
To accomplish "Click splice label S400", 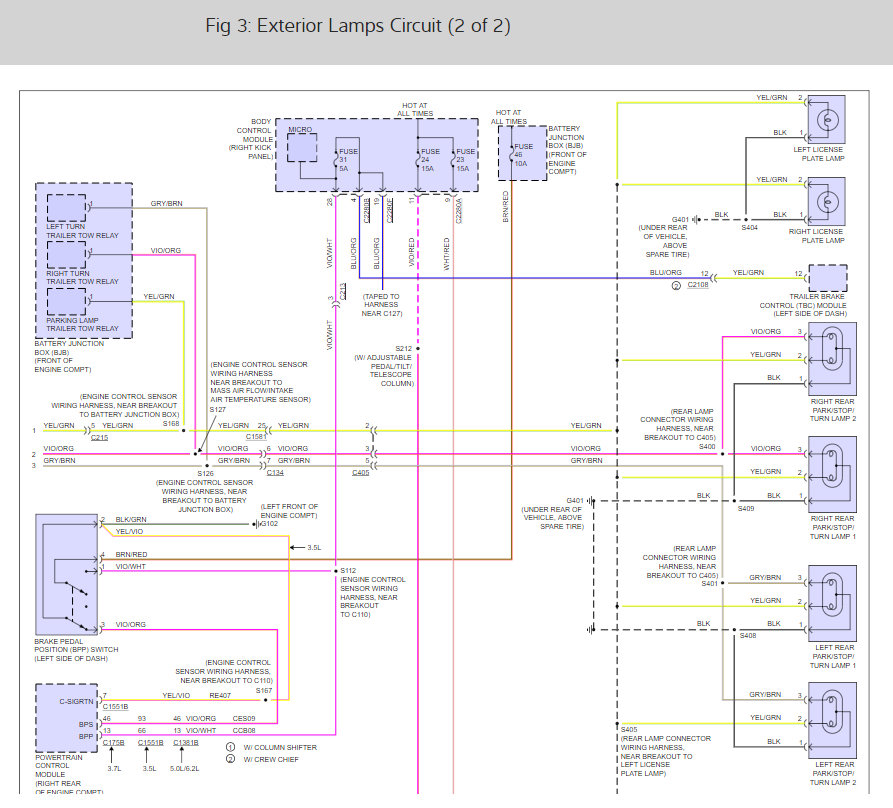I will (707, 446).
